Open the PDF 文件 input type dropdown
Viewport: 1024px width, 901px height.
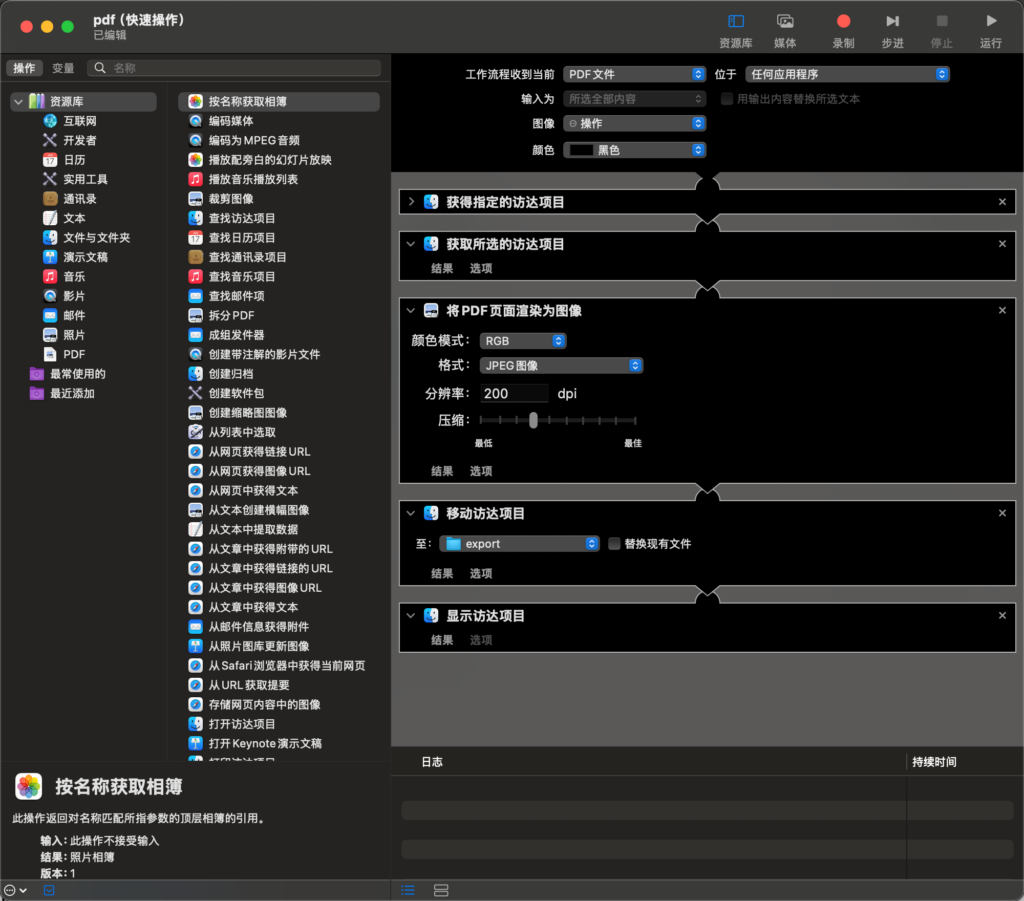pyautogui.click(x=635, y=74)
